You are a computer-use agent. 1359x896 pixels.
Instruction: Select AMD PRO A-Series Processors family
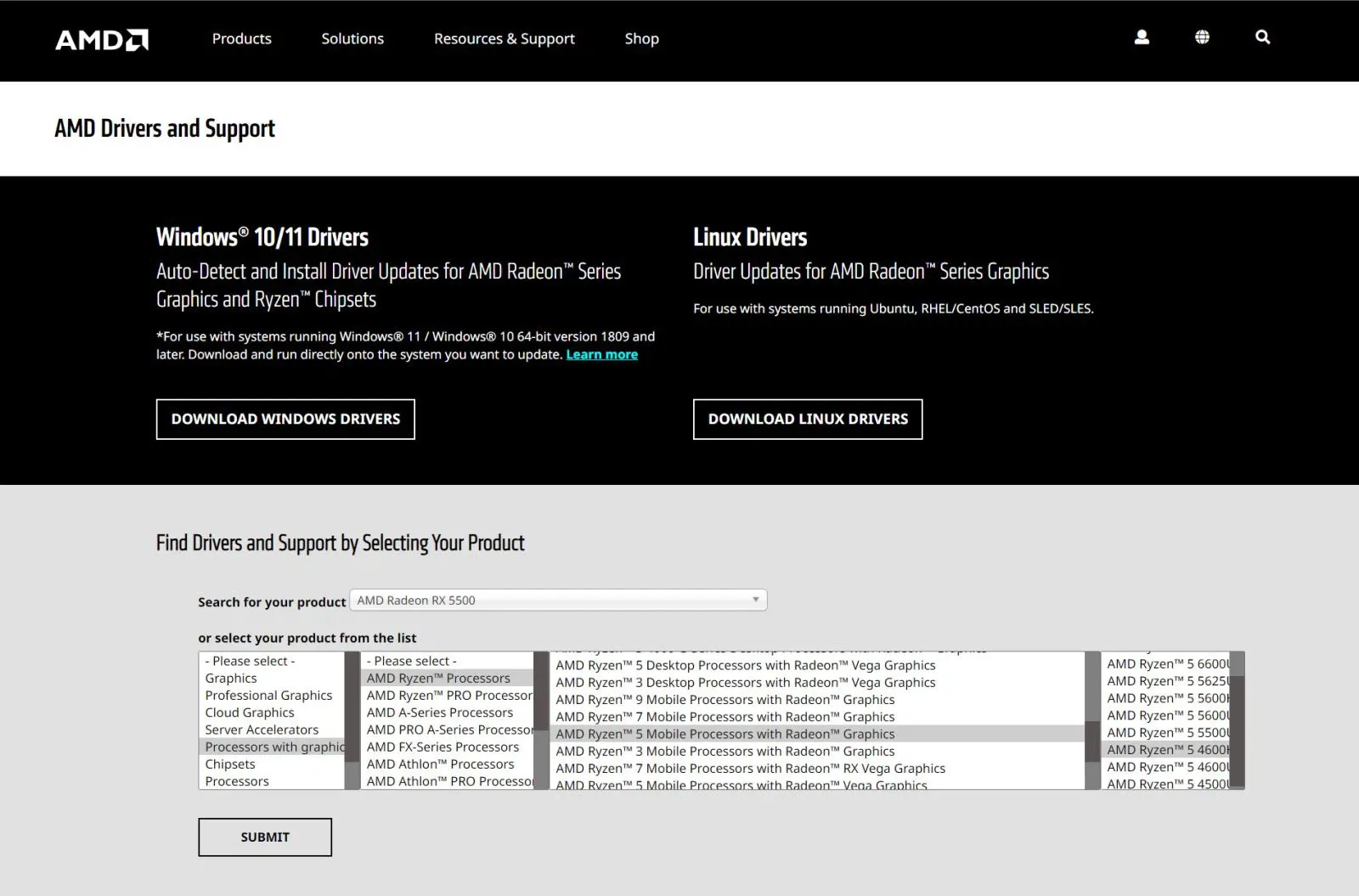click(448, 730)
